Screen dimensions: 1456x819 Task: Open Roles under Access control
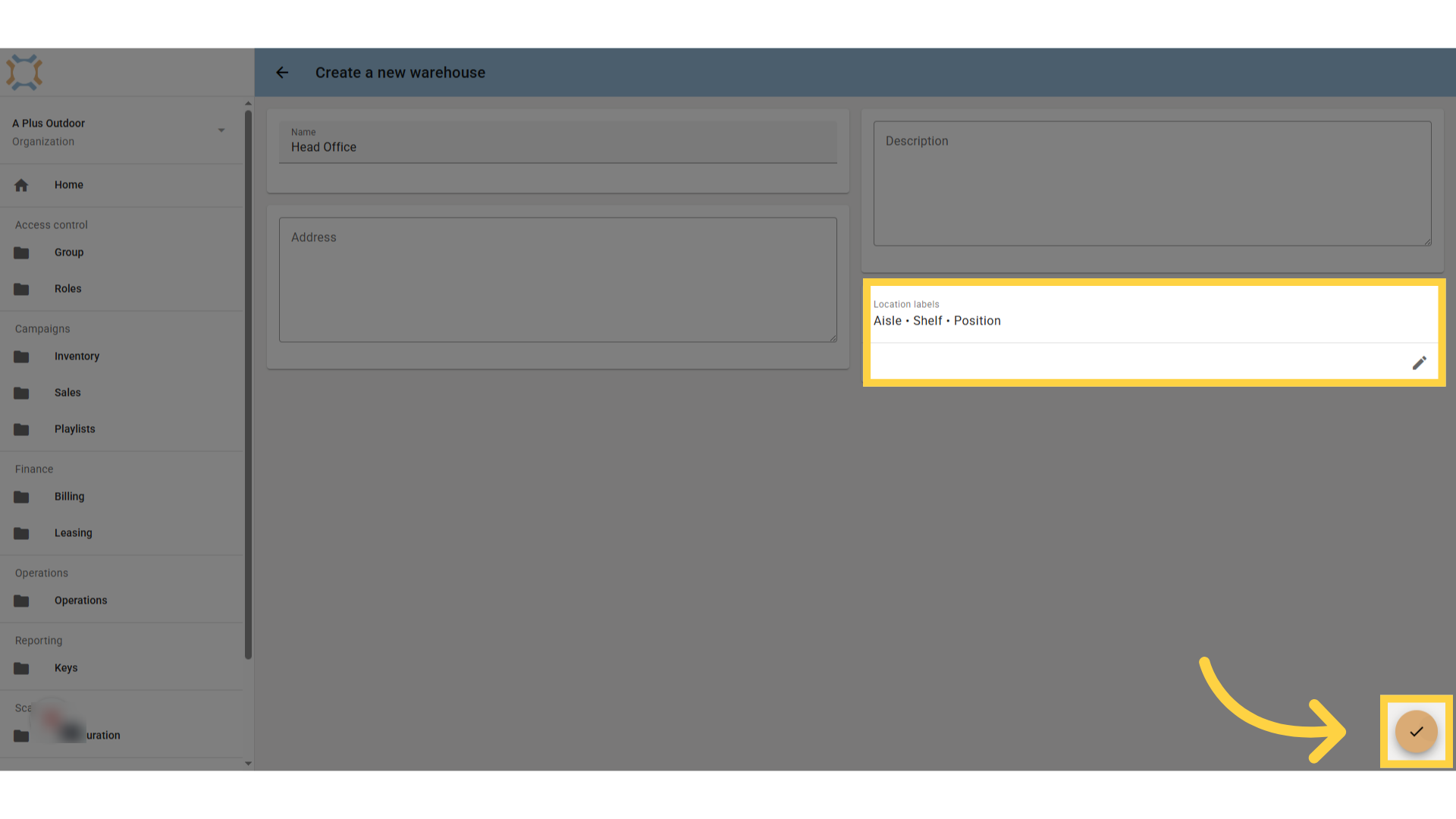[121, 289]
